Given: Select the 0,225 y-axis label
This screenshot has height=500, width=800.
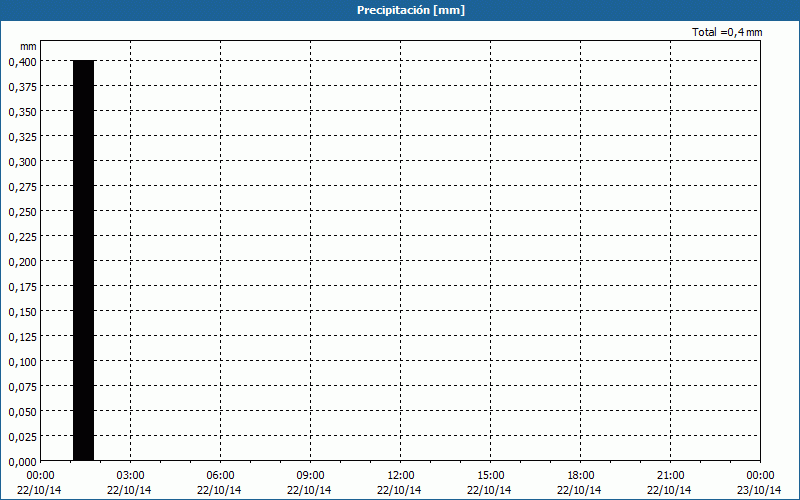Looking at the screenshot, I should (x=22, y=237).
